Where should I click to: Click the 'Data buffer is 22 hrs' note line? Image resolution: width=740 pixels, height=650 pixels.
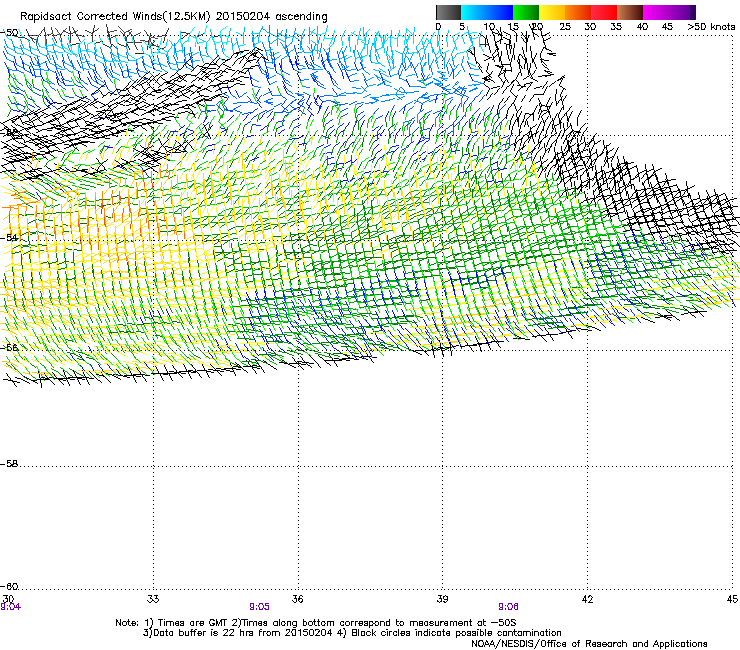click(352, 633)
